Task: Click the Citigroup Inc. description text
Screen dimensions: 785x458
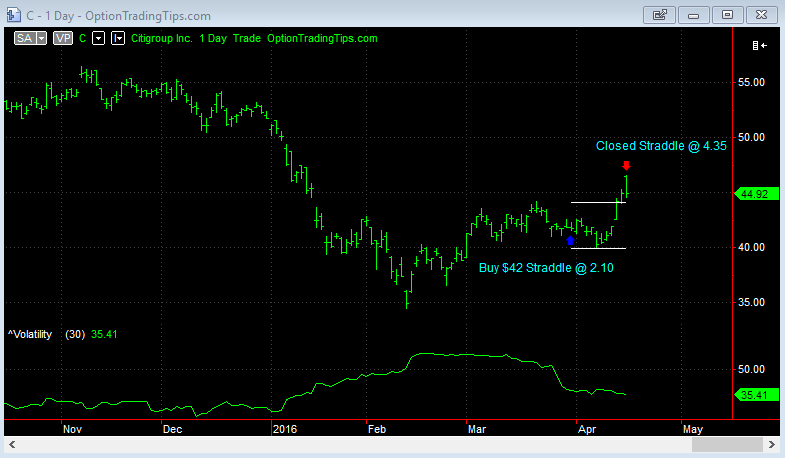Action: coord(162,39)
